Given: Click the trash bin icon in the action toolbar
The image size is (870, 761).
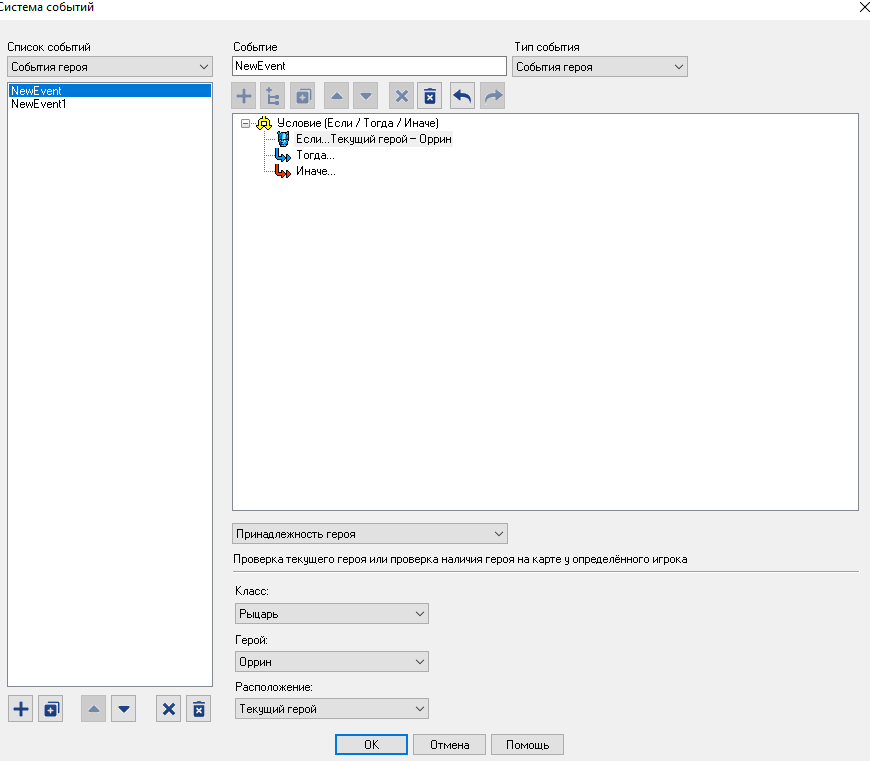Looking at the screenshot, I should pos(430,96).
